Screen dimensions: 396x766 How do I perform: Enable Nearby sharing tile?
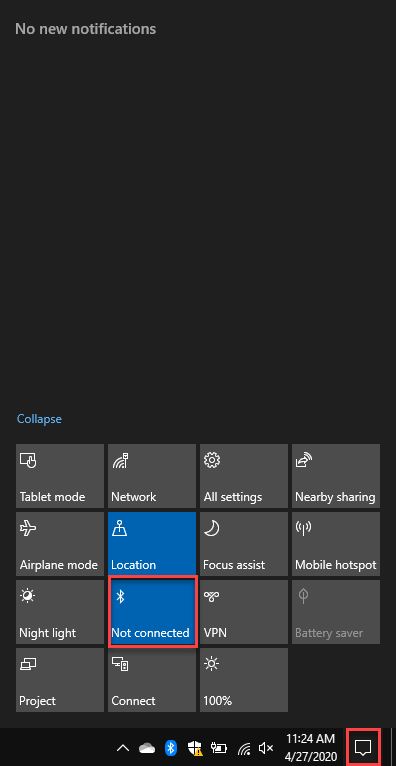pyautogui.click(x=335, y=476)
